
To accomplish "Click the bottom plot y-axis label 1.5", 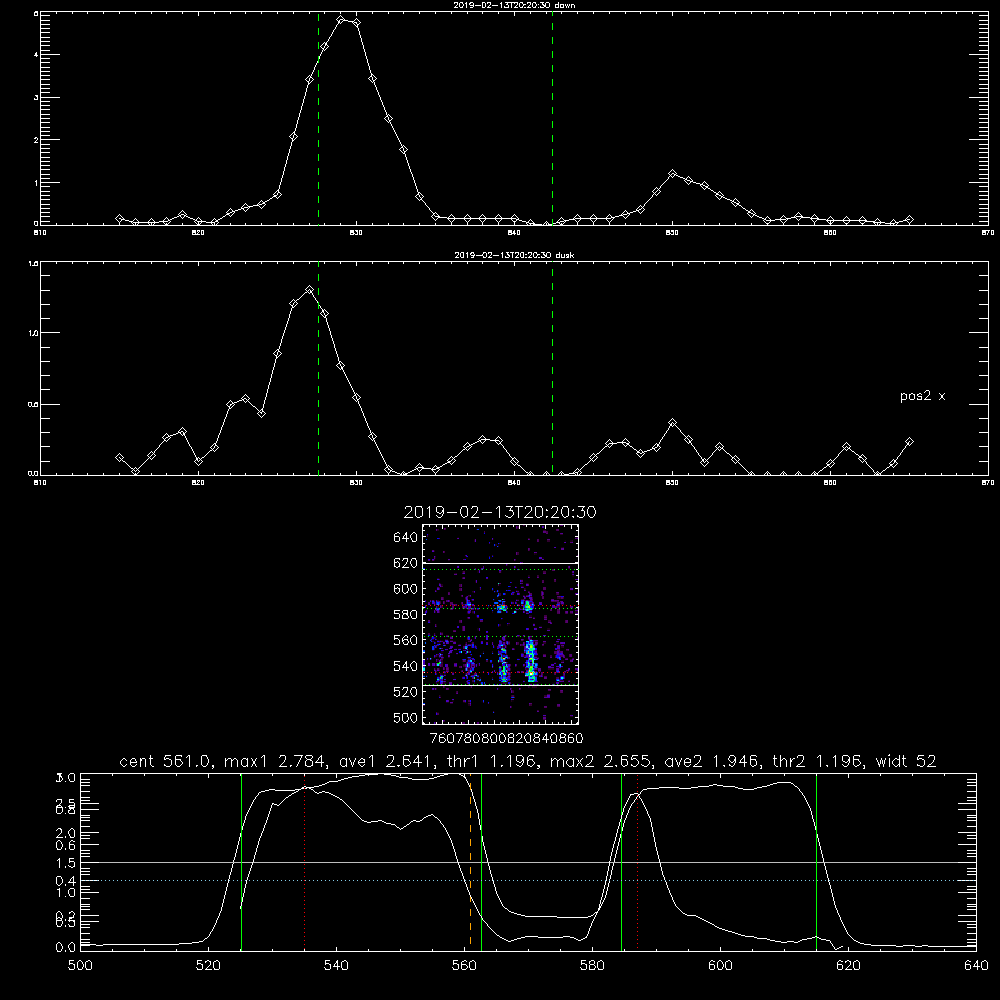I will point(66,862).
